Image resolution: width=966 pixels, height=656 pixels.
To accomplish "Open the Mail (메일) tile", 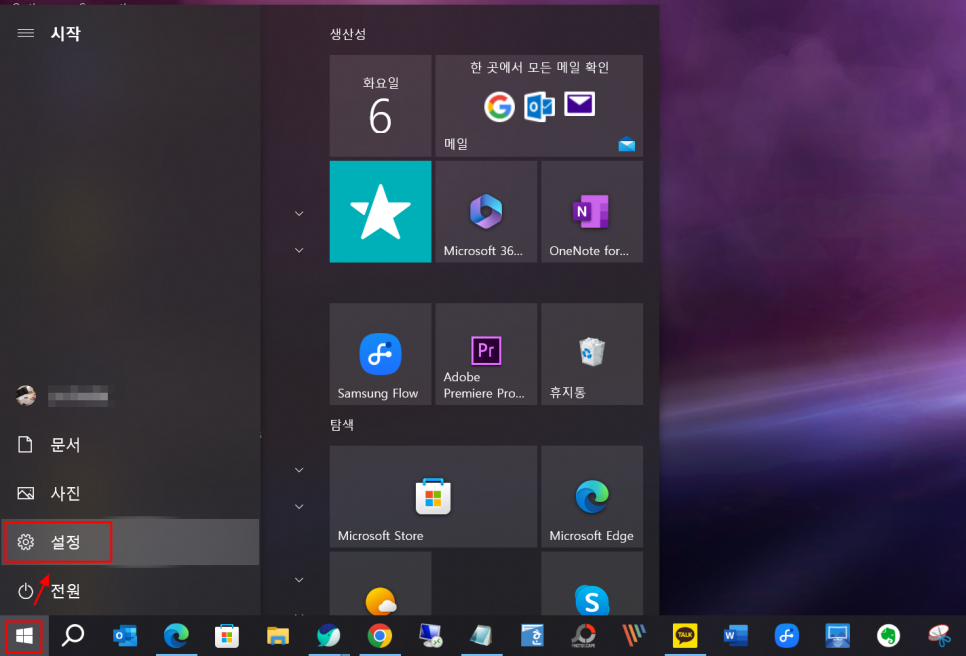I will pos(539,105).
